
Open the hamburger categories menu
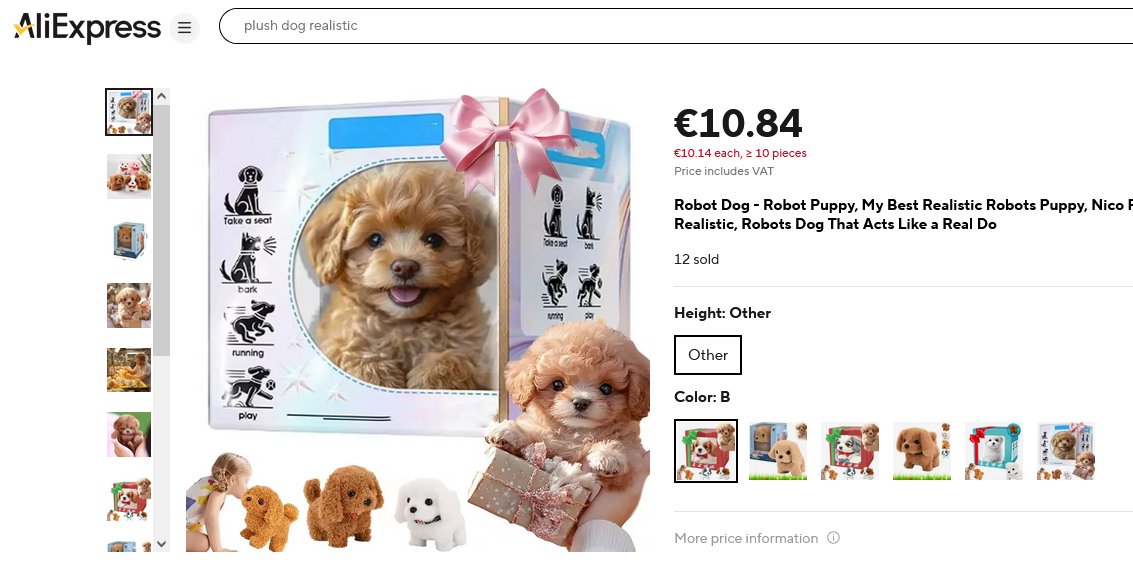[184, 28]
